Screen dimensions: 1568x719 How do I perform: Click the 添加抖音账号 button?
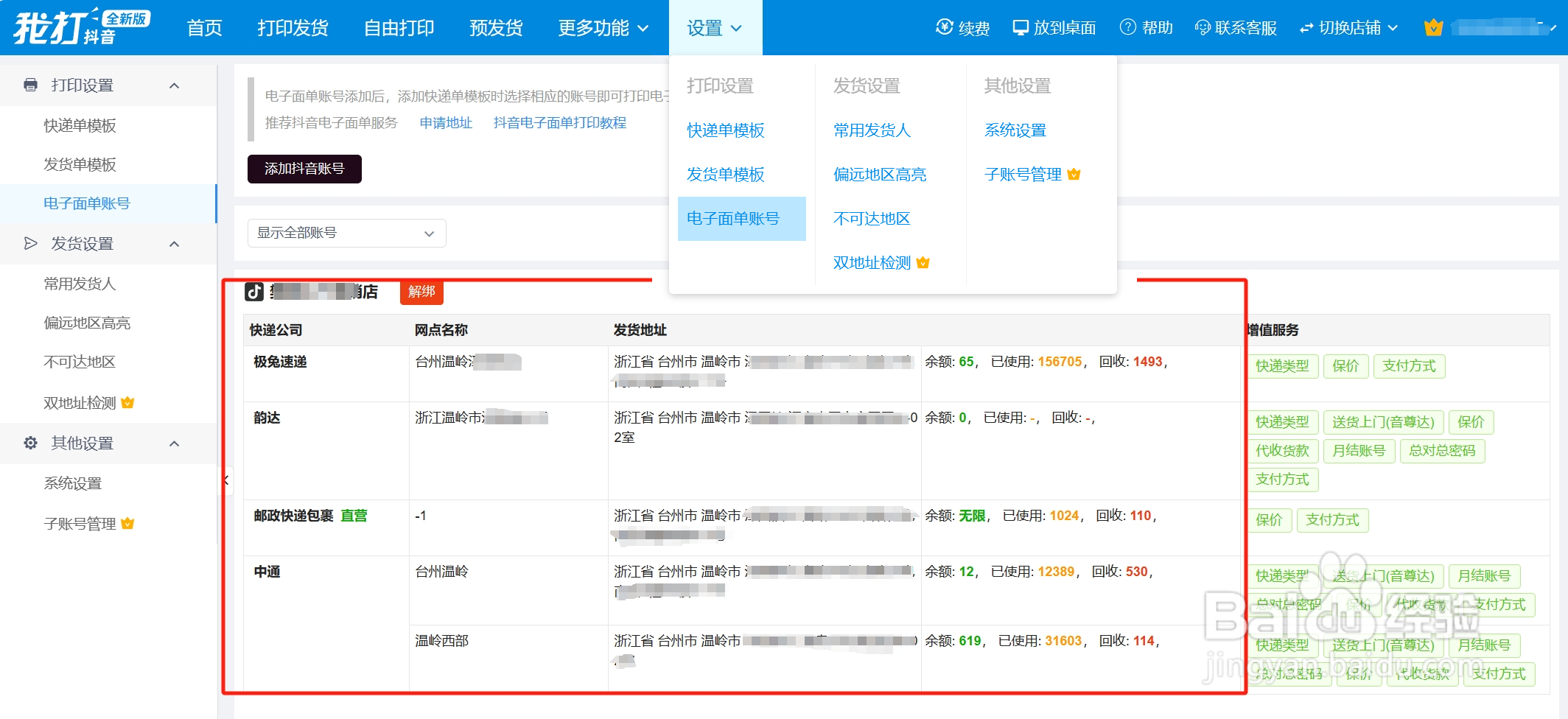304,169
